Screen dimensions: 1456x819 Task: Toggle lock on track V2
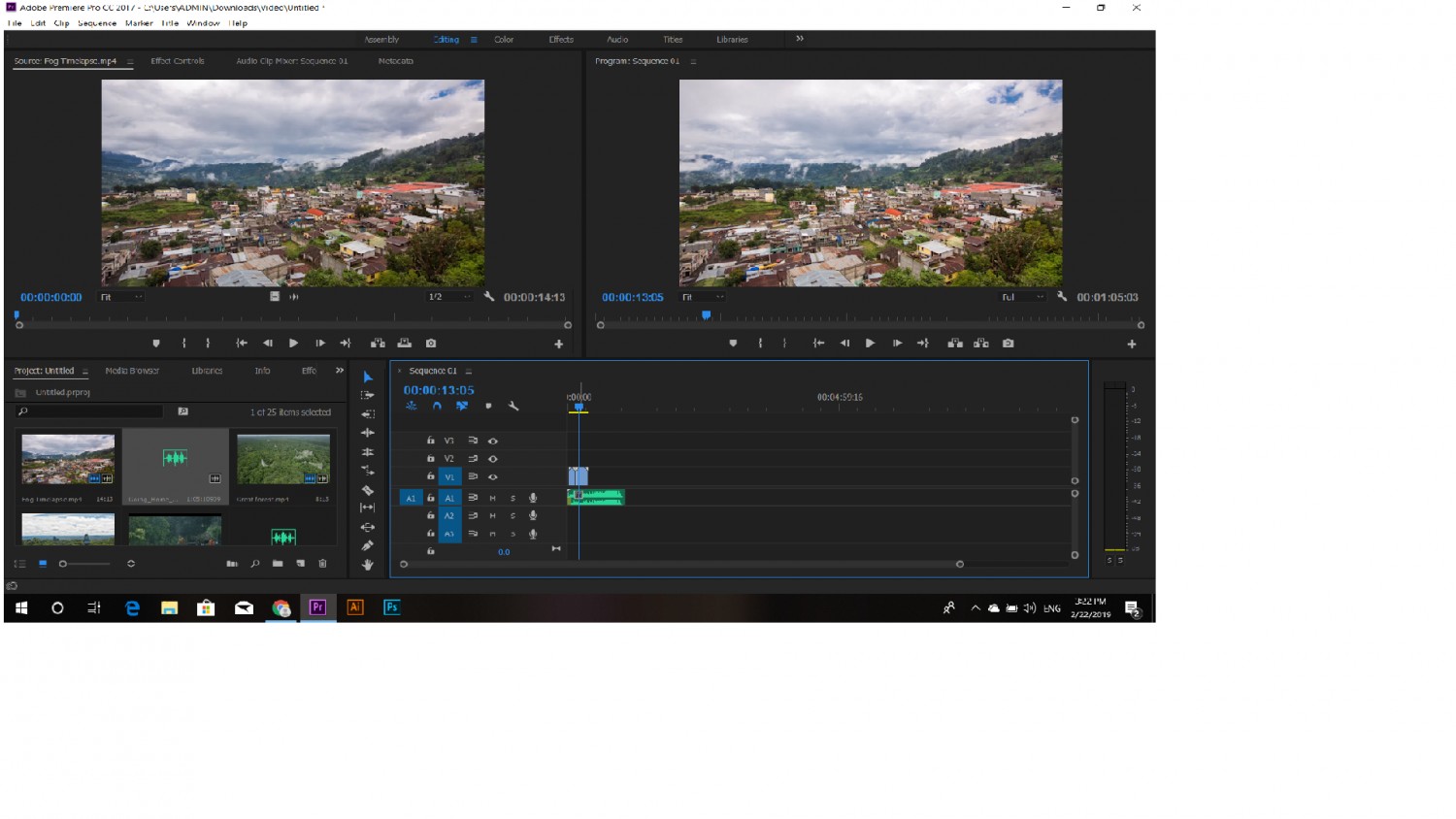431,458
